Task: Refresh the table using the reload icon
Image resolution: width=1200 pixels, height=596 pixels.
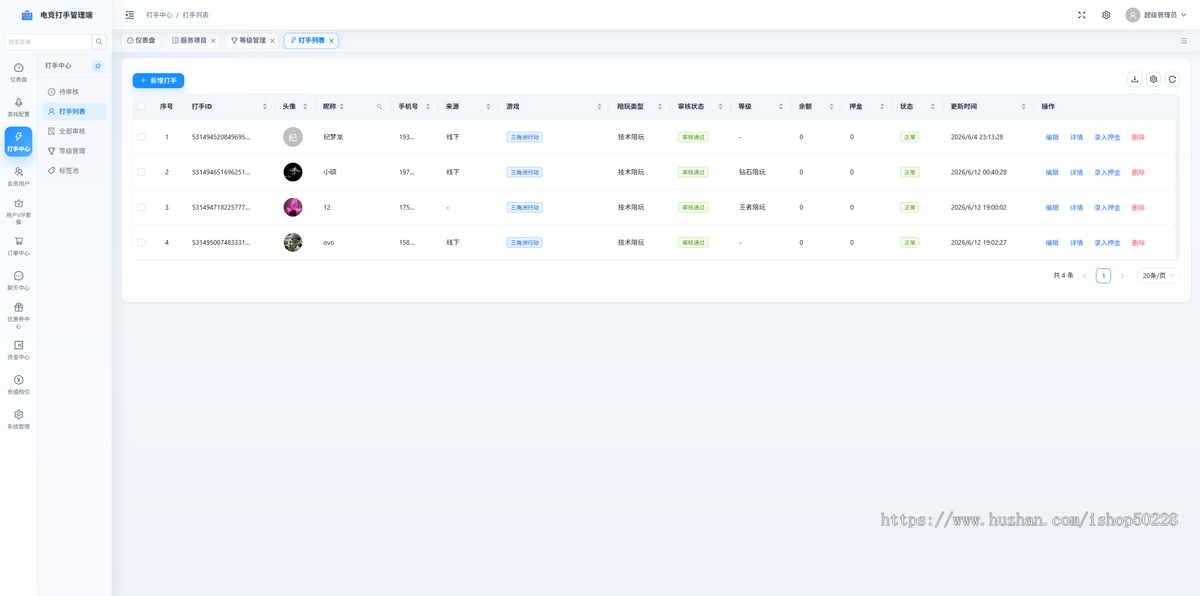Action: (x=1172, y=79)
